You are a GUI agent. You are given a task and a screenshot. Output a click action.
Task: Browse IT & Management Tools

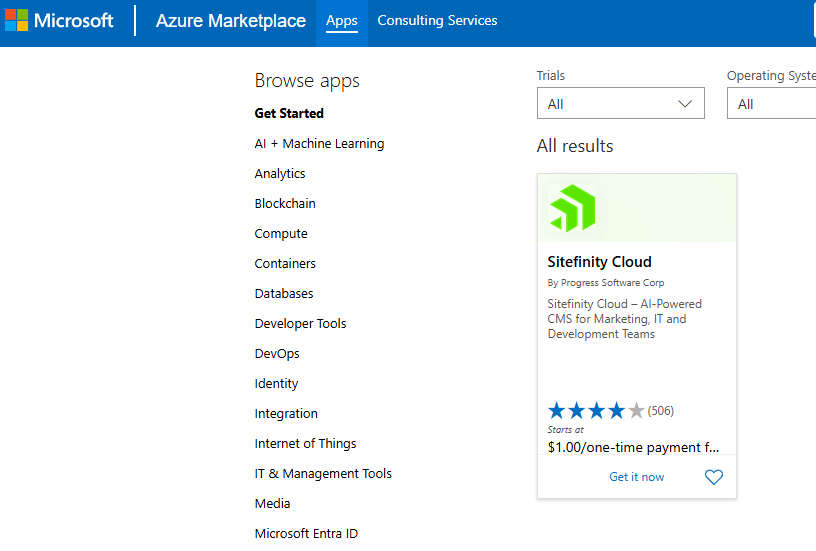click(x=323, y=473)
